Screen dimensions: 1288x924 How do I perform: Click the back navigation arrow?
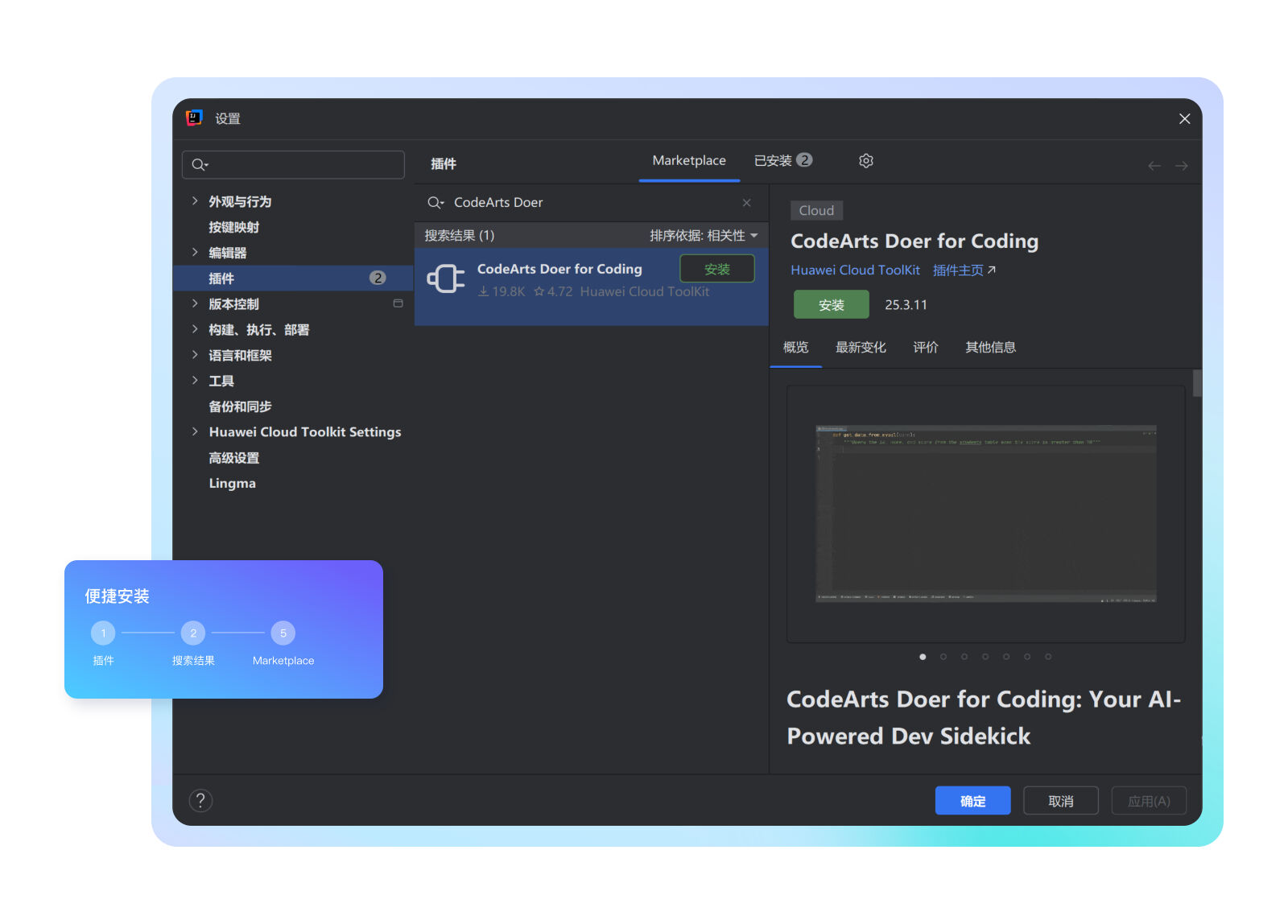click(1154, 166)
